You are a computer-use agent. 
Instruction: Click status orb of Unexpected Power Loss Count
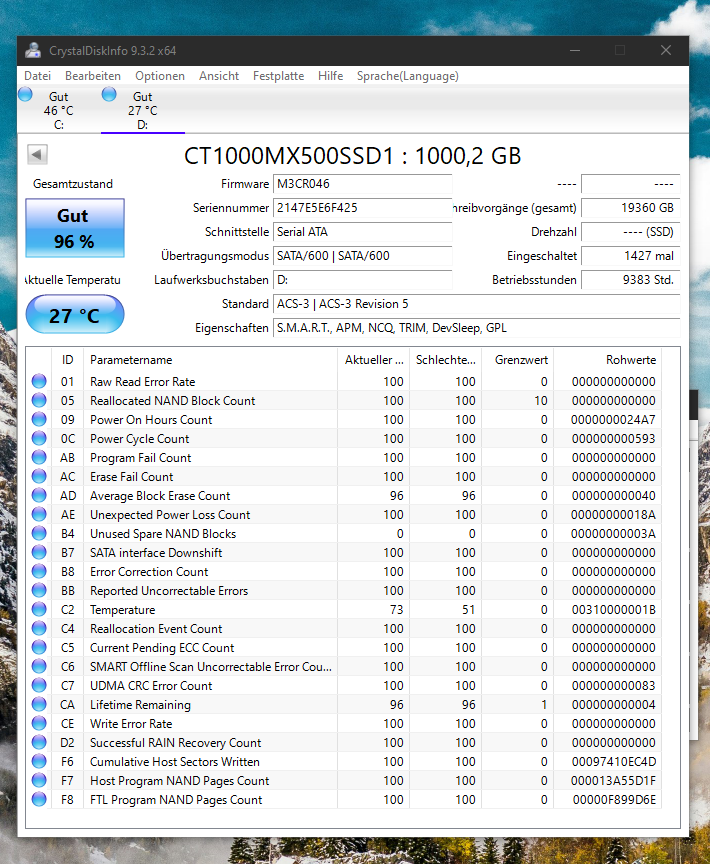tap(39, 514)
